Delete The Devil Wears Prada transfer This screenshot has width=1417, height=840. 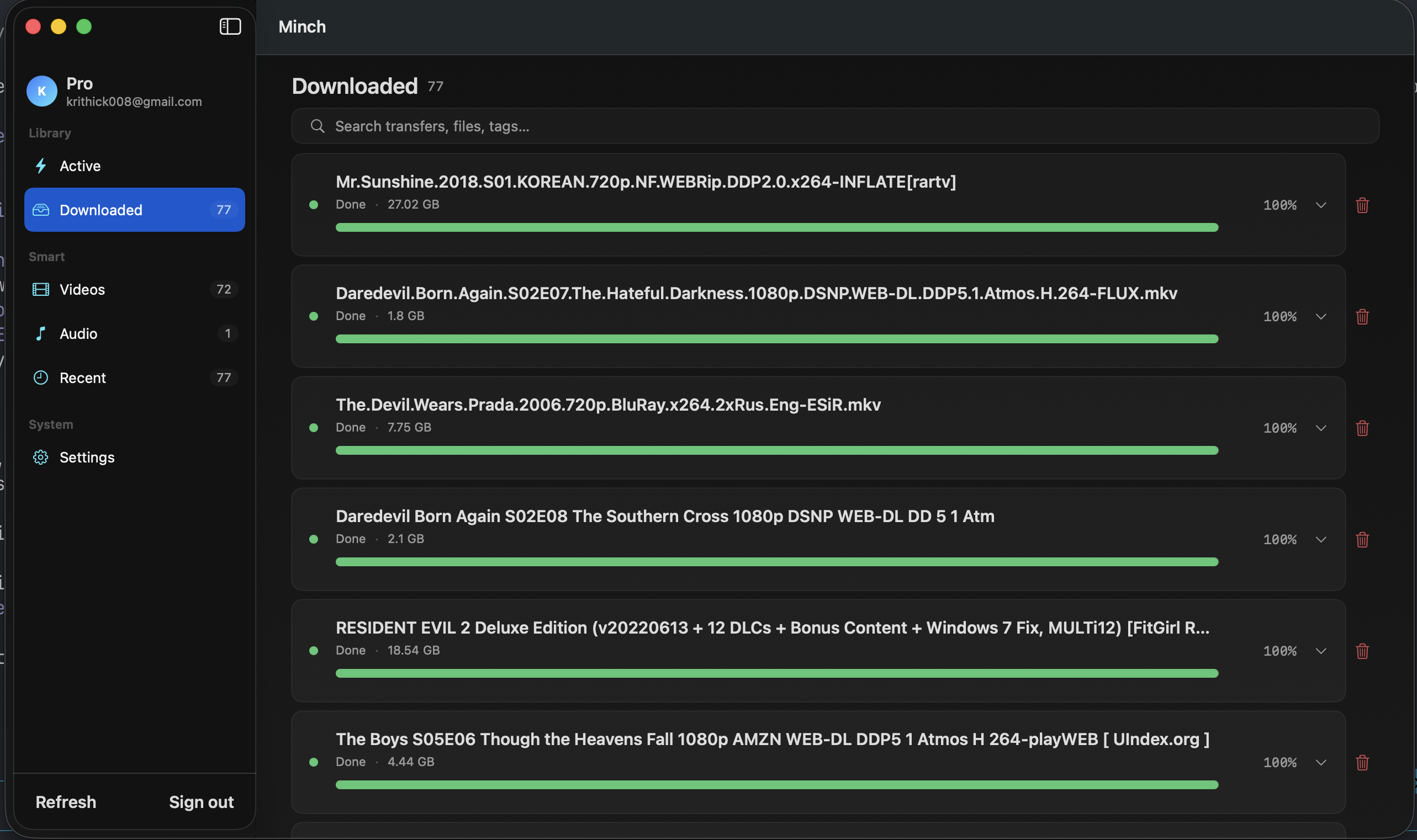tap(1362, 428)
